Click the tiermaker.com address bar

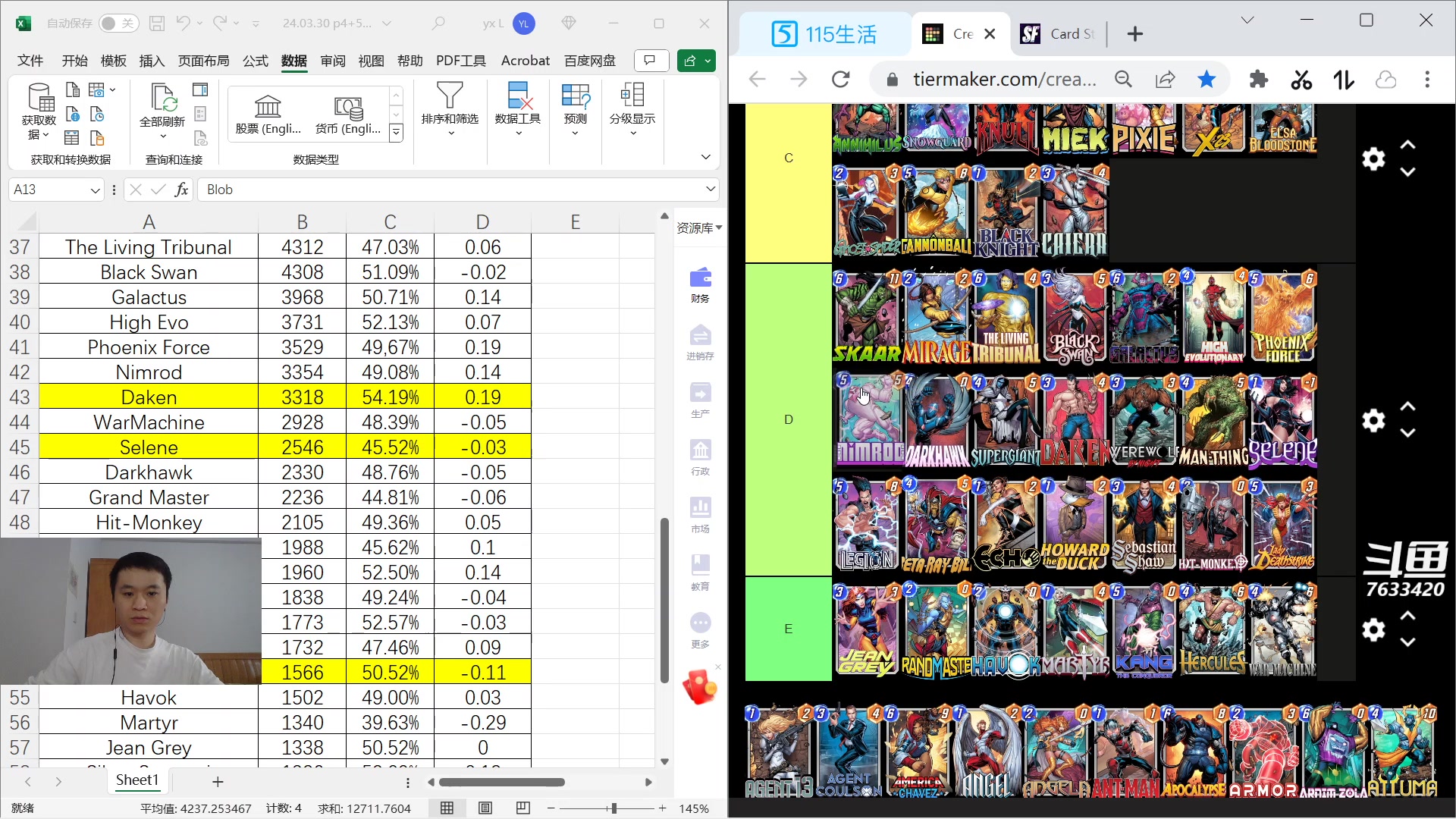coord(1004,80)
